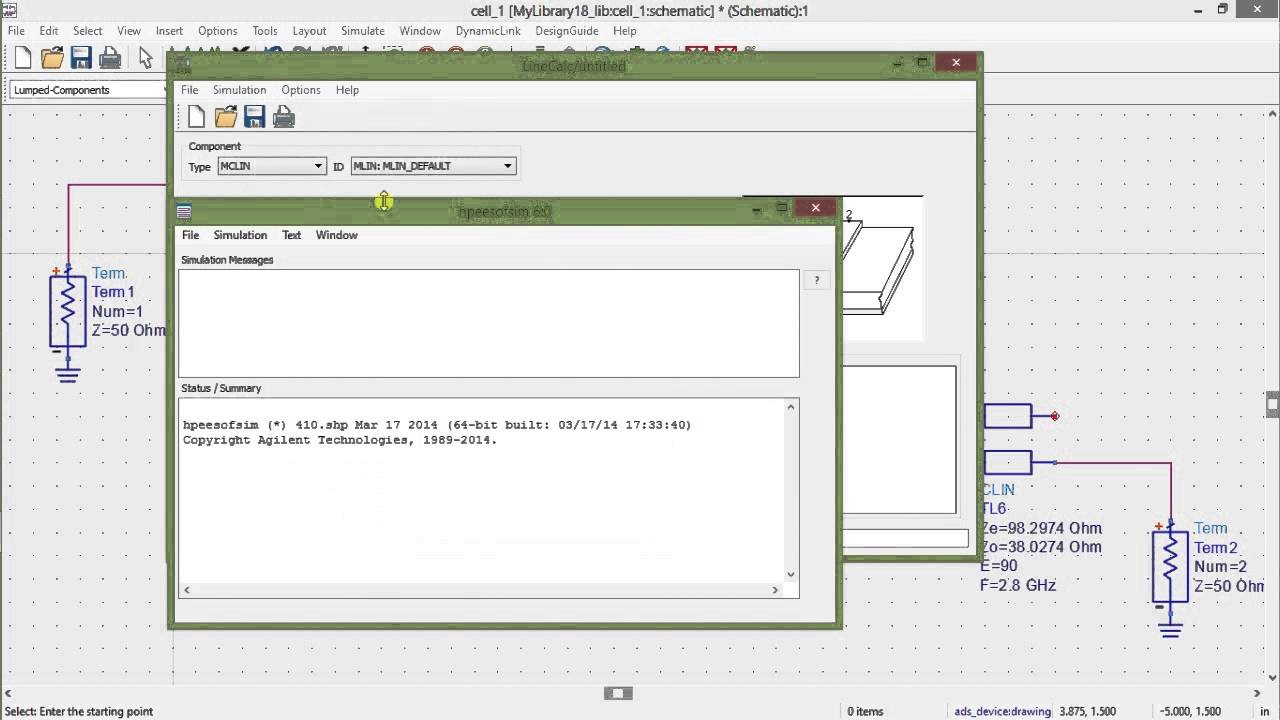
Task: Open Help menu in schematic window
Action: point(625,31)
